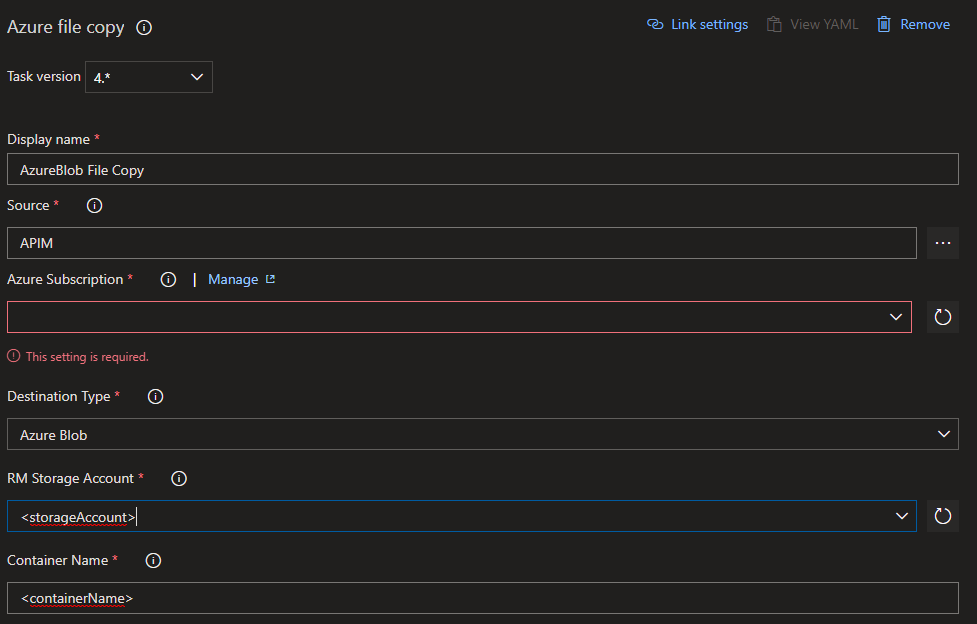Click the info icon beside RM Storage Account
The width and height of the screenshot is (977, 624).
coord(179,479)
